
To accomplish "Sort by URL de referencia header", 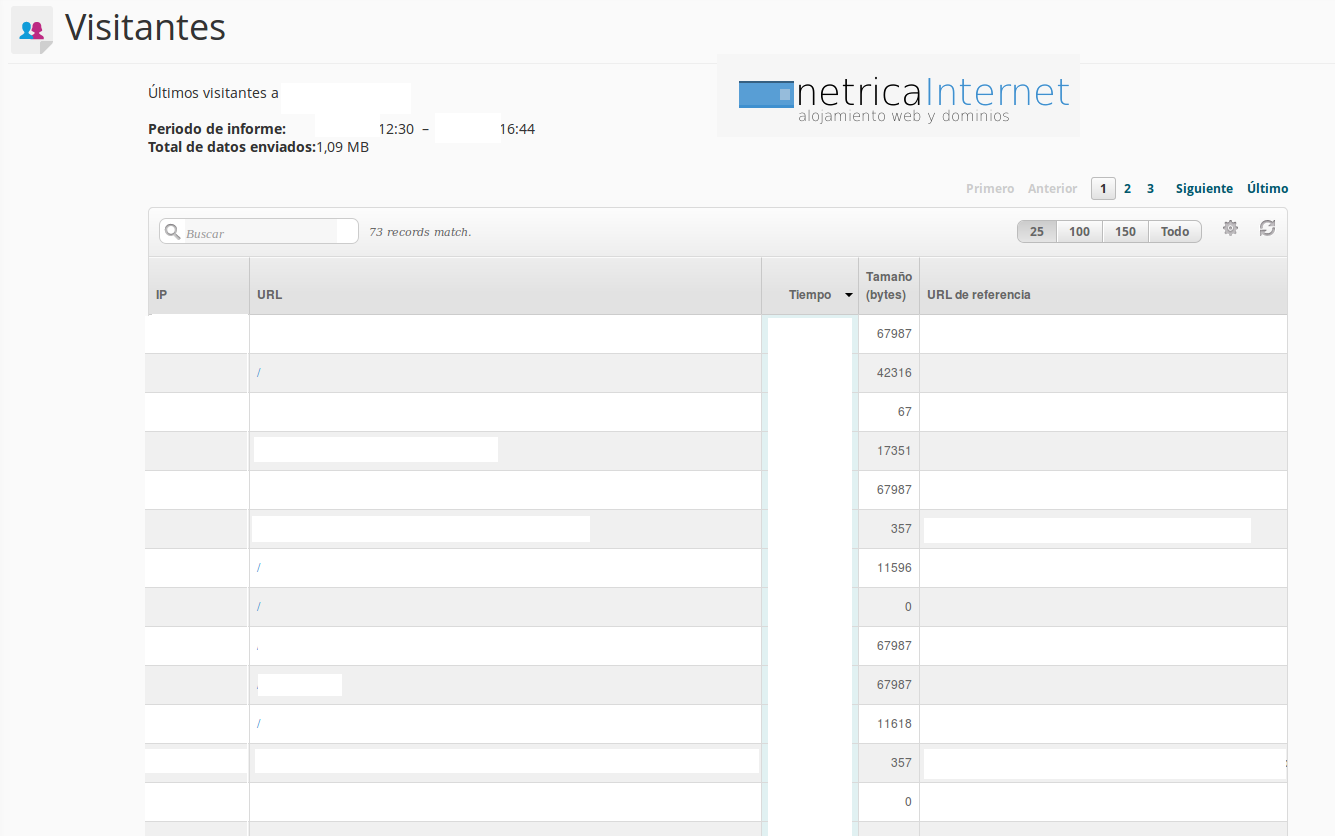I will [978, 295].
